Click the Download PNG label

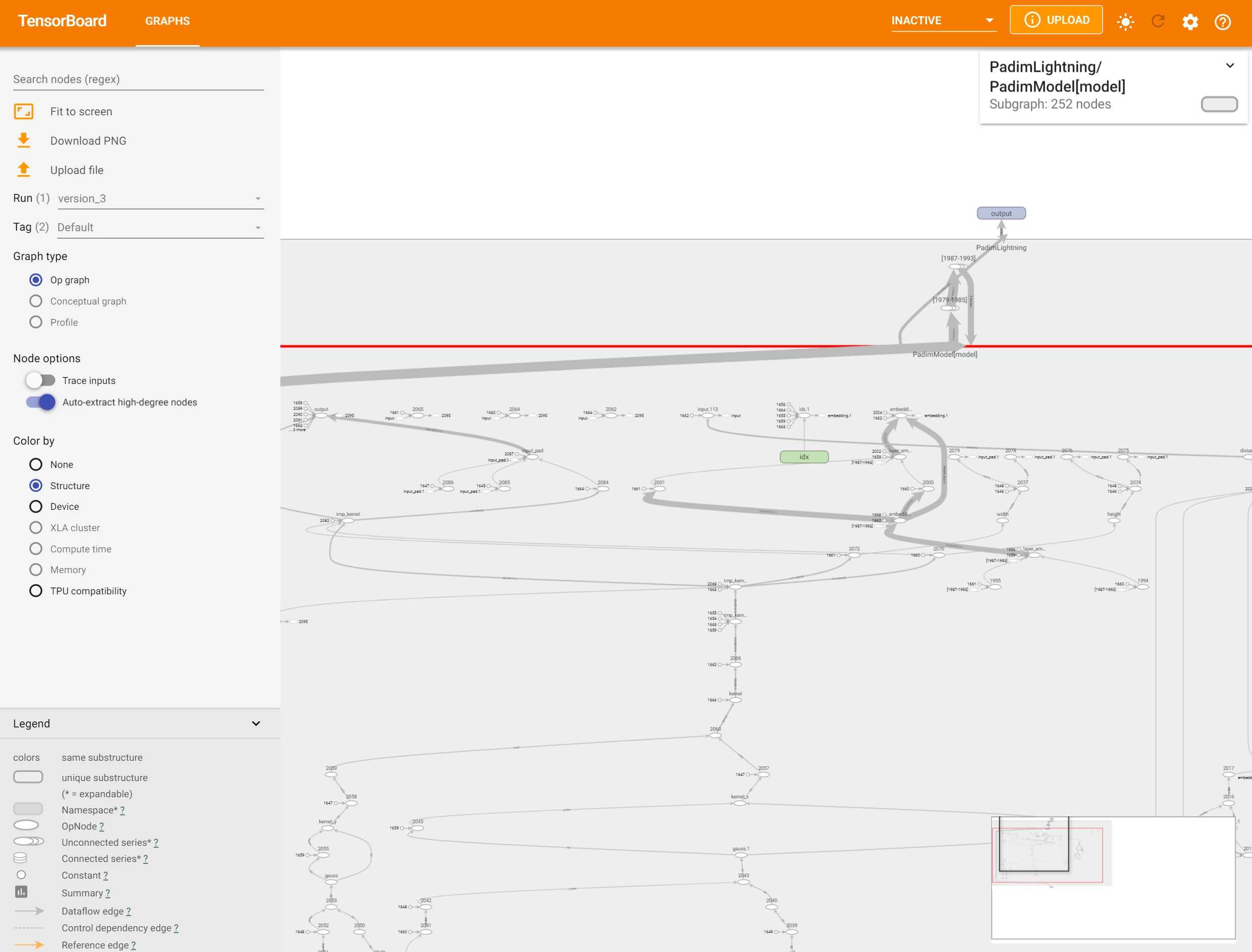point(89,141)
